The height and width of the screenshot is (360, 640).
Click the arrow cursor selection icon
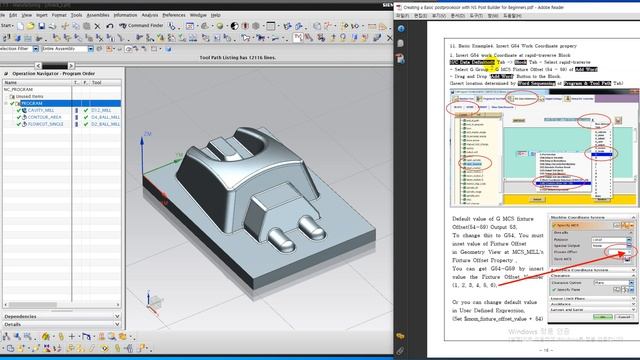coord(245,38)
